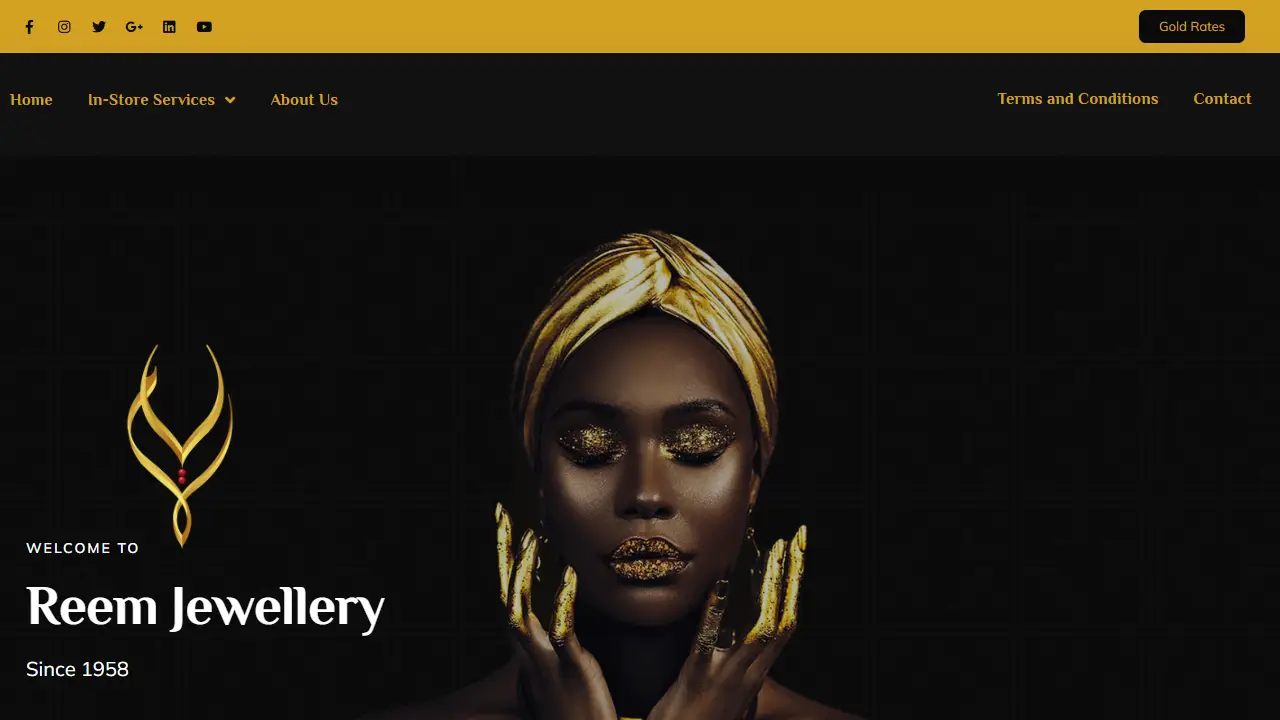Open the Gold Rates button
Image resolution: width=1280 pixels, height=720 pixels.
1192,27
